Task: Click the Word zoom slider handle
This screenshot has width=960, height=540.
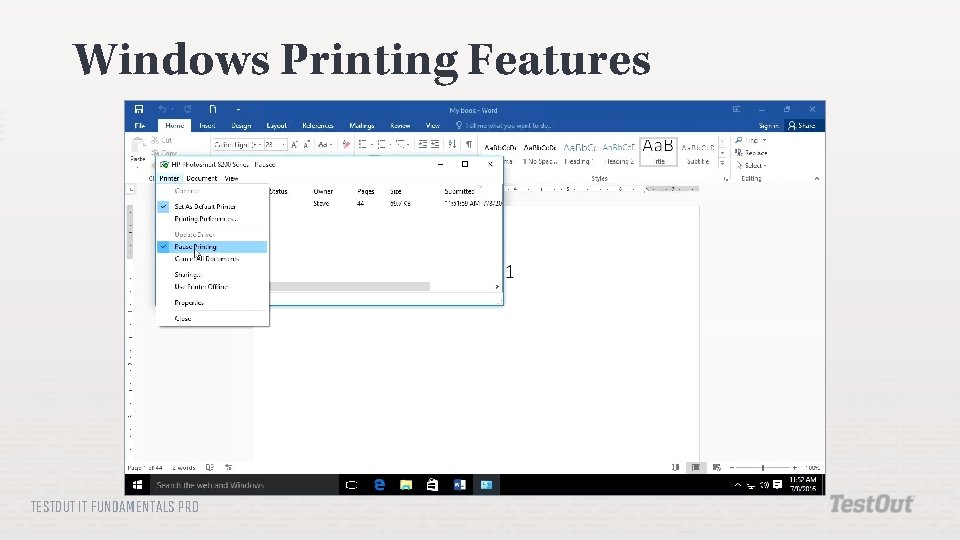Action: coord(763,468)
